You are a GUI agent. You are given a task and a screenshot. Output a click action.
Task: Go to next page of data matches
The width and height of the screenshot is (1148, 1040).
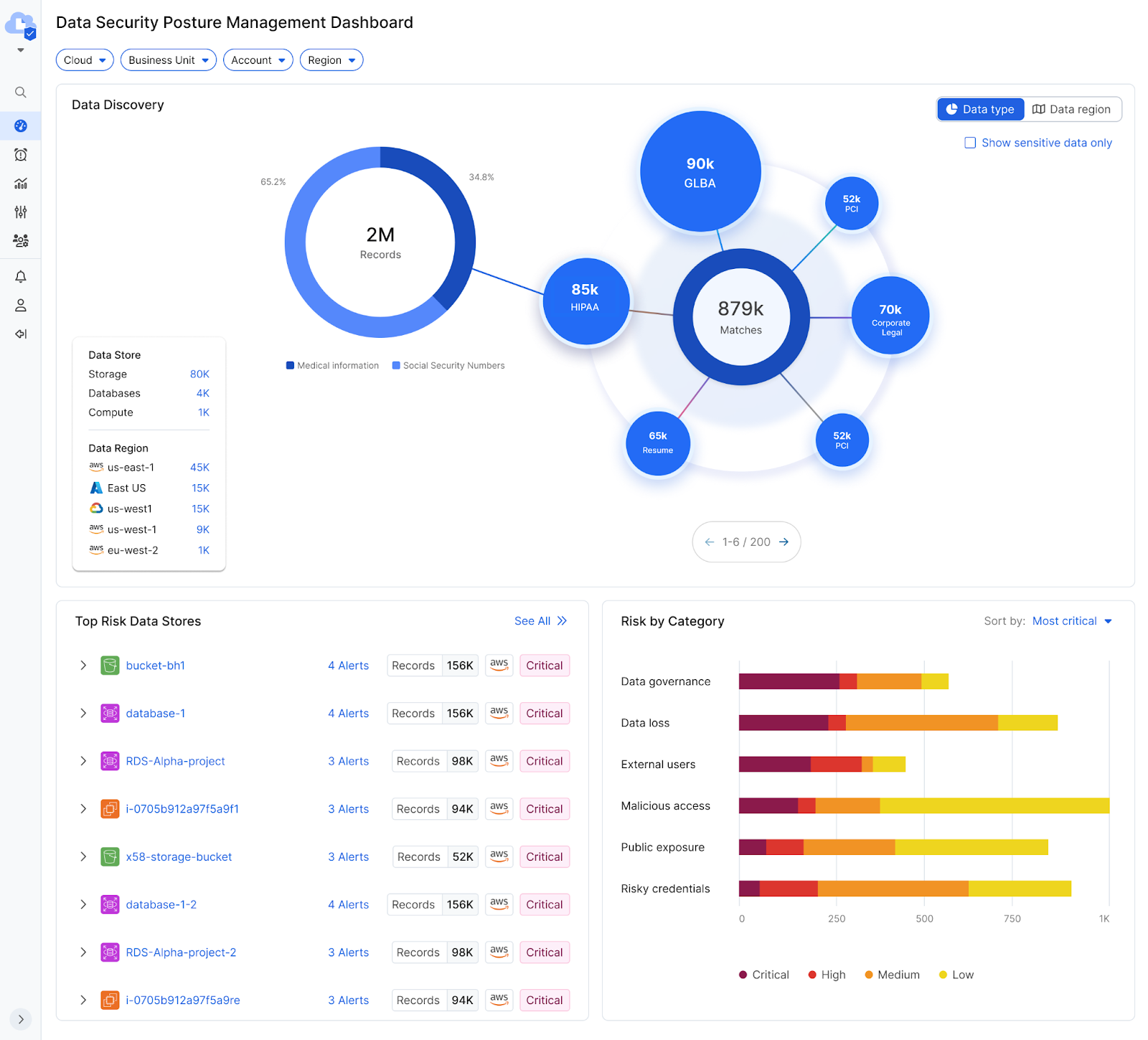click(x=784, y=542)
